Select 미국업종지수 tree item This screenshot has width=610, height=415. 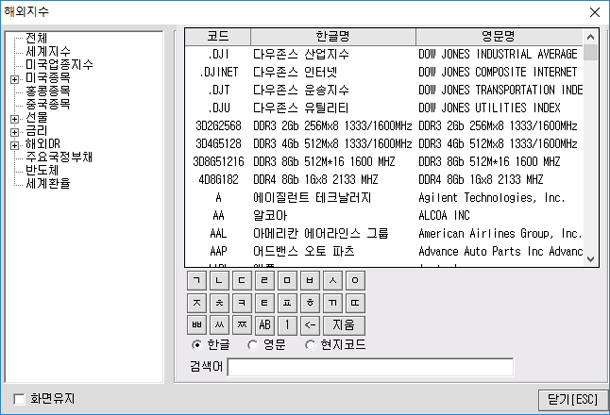tap(59, 64)
